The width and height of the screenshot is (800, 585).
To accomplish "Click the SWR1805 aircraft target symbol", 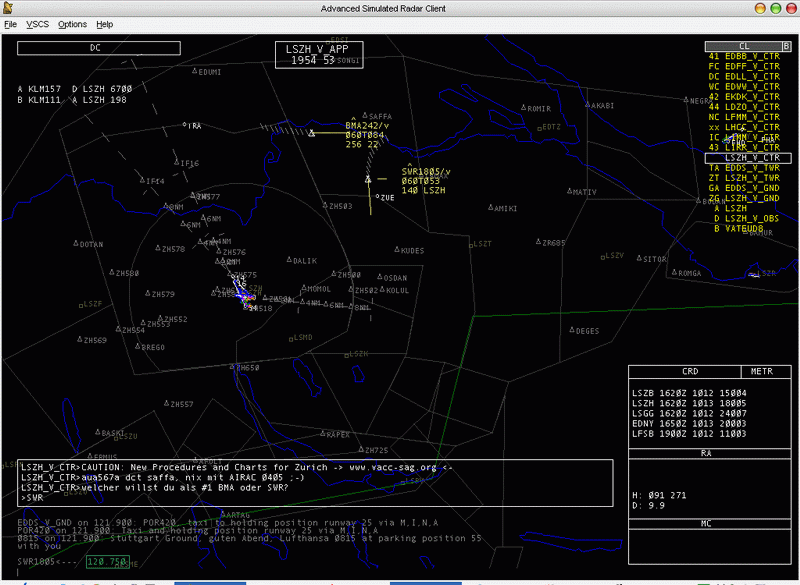I will pos(368,180).
